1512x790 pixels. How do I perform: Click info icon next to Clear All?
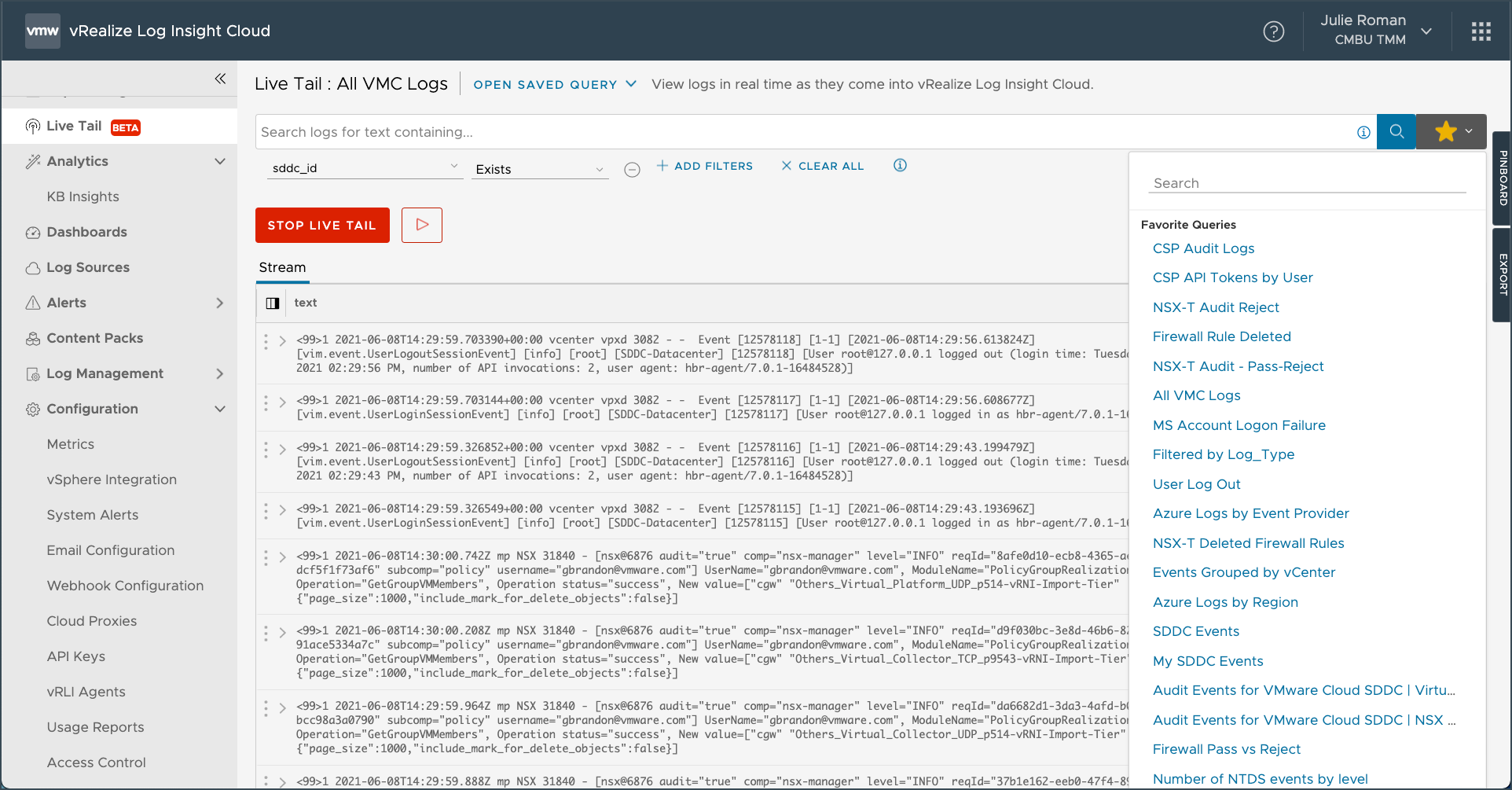point(900,165)
